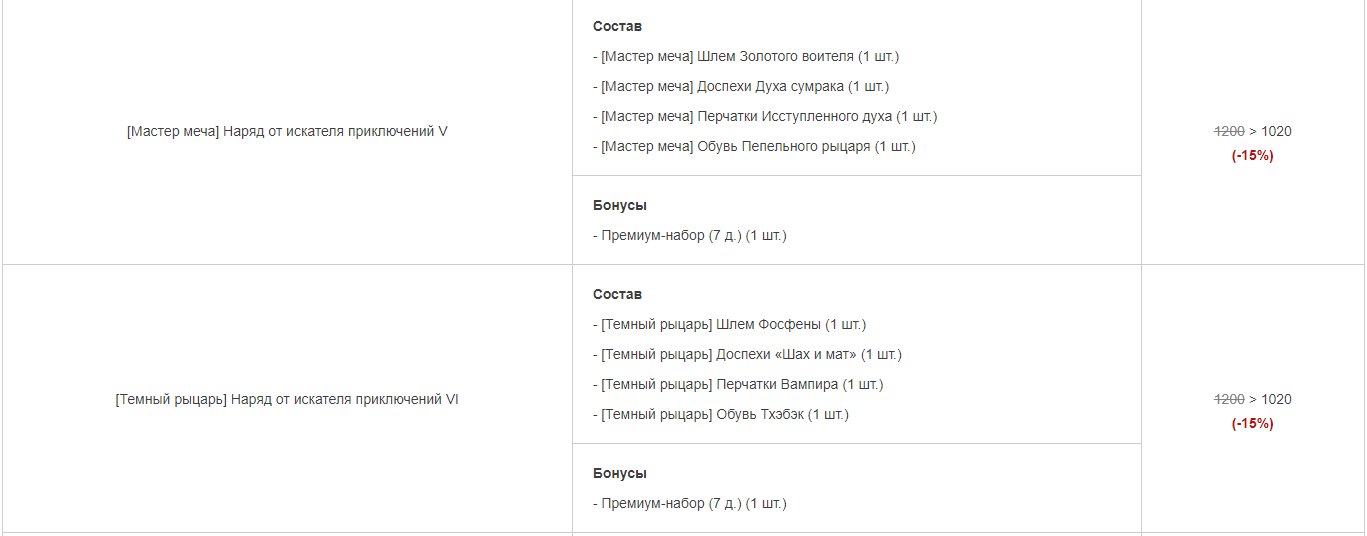Click Премиум-набор bonus in Мастер меча row
Screen dimensions: 1367x536
pyautogui.click(x=690, y=235)
